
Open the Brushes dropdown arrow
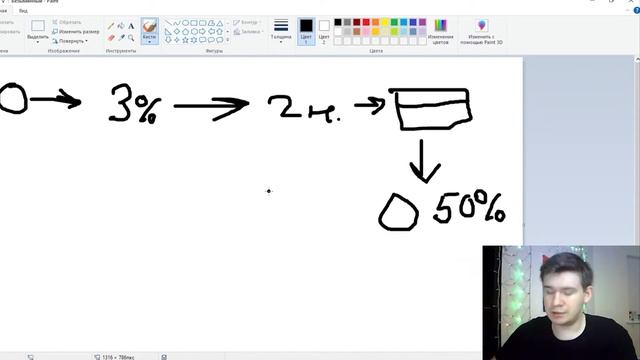click(x=150, y=42)
